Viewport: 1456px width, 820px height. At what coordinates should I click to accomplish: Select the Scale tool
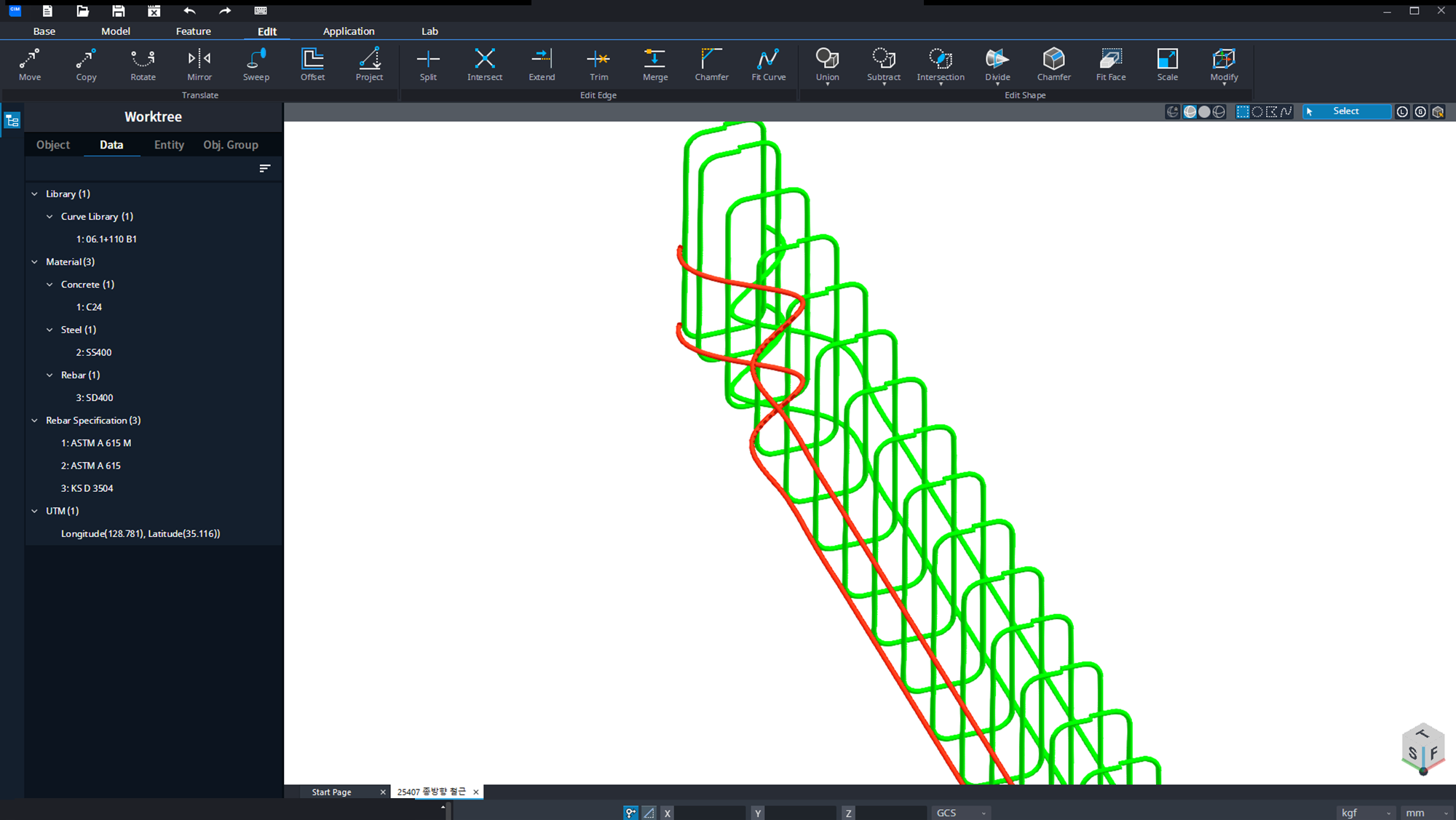[x=1168, y=64]
